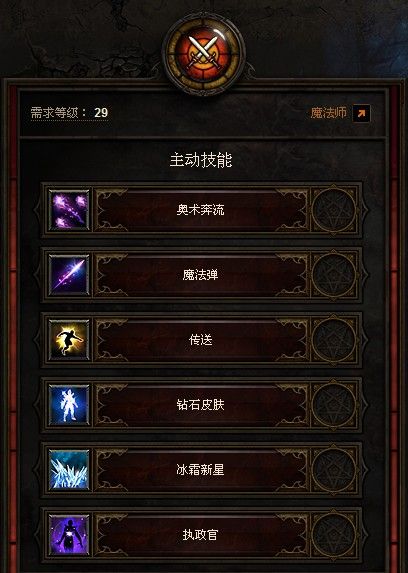Click the 执政官 archon skill icon
The width and height of the screenshot is (408, 573).
(x=69, y=535)
